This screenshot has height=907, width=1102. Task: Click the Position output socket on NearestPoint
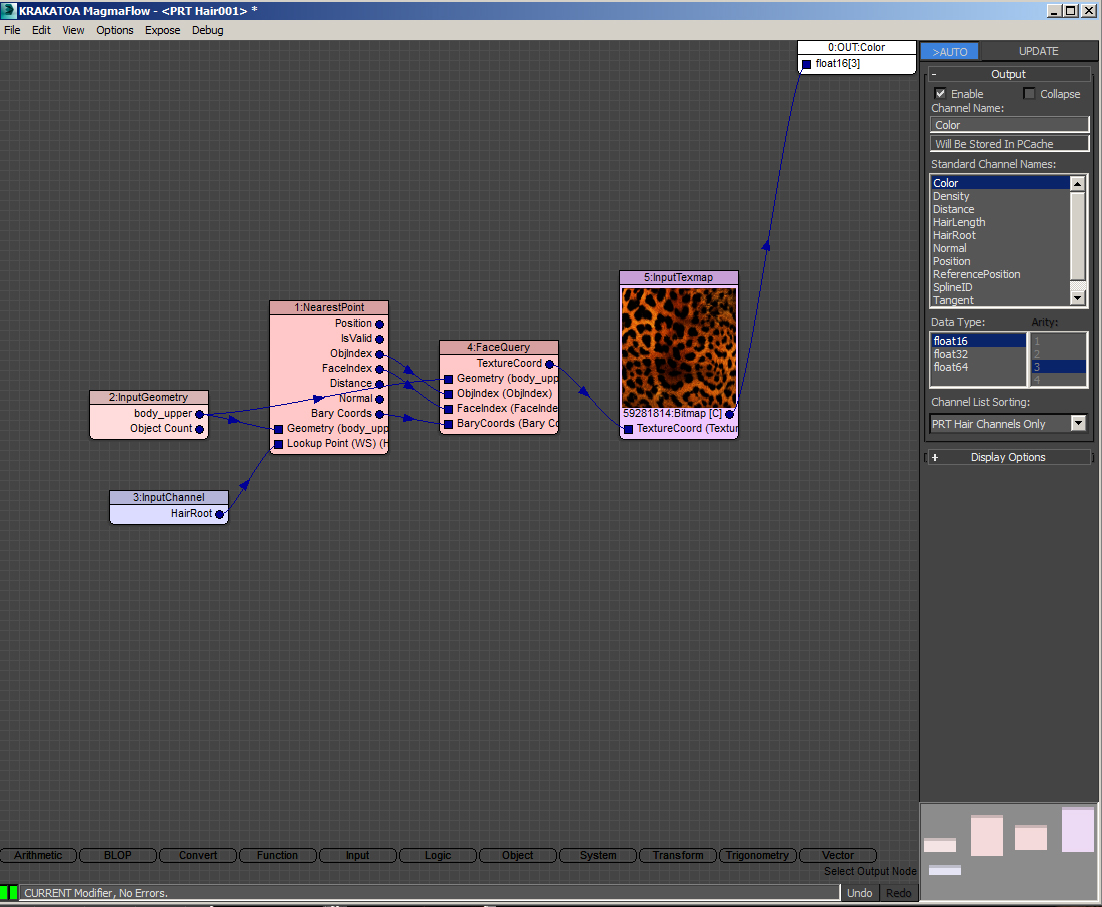click(x=379, y=324)
